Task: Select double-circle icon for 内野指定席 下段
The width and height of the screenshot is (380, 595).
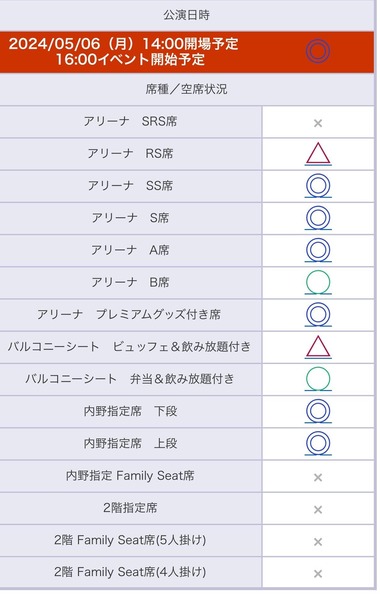Action: pyautogui.click(x=318, y=411)
